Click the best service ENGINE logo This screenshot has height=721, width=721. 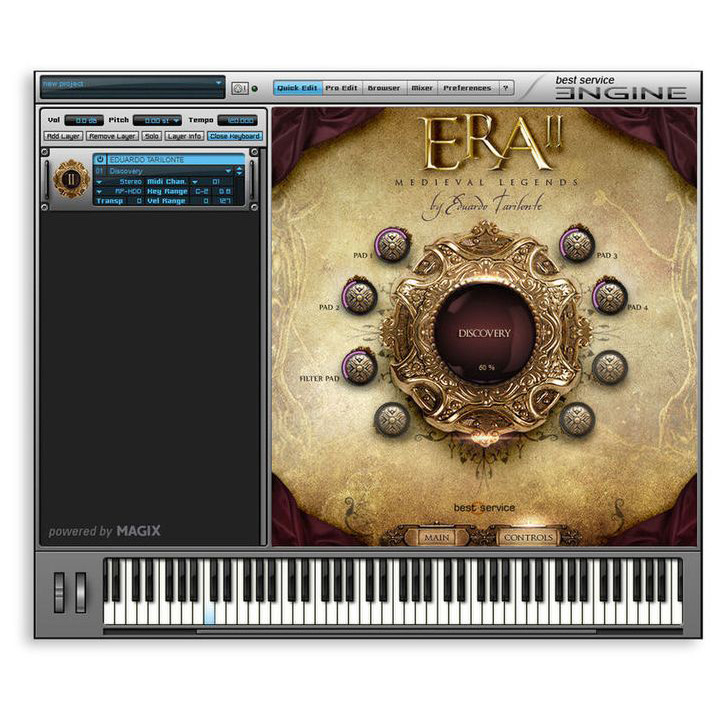621,88
